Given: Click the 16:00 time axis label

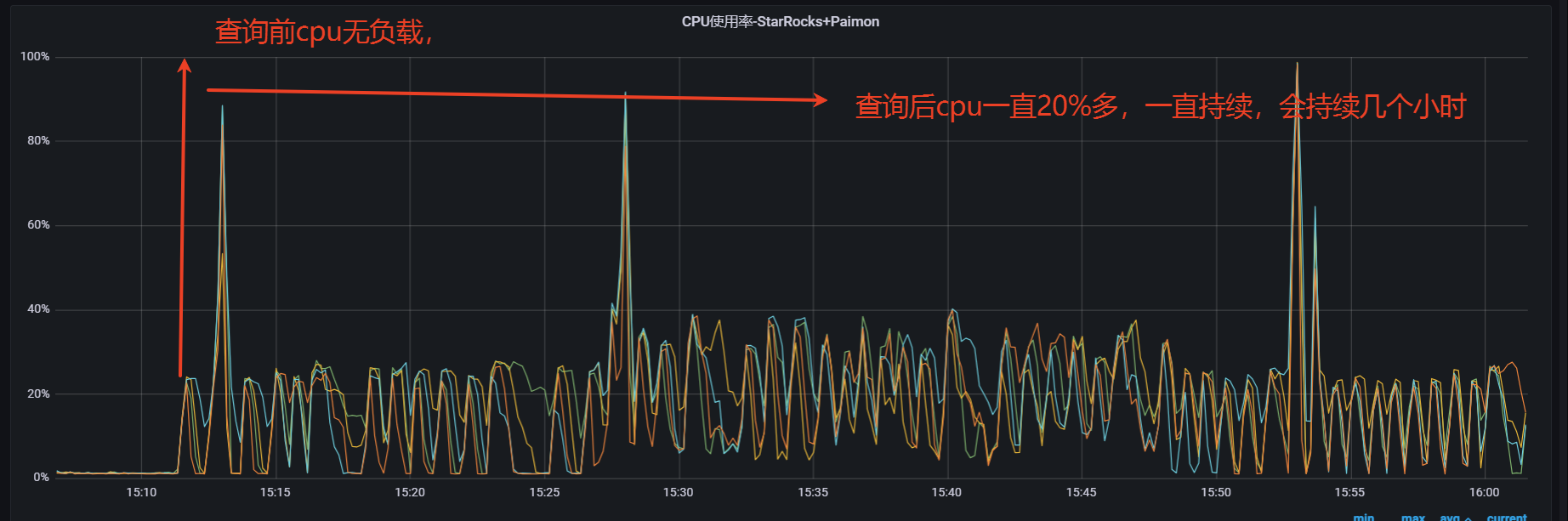Looking at the screenshot, I should (1484, 492).
